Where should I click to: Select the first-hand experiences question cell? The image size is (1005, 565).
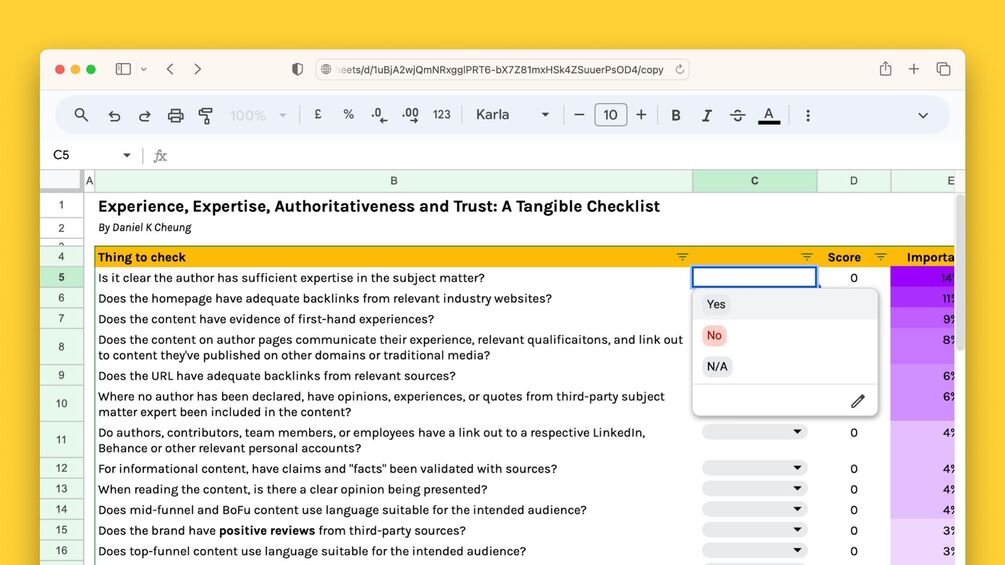pyautogui.click(x=394, y=319)
